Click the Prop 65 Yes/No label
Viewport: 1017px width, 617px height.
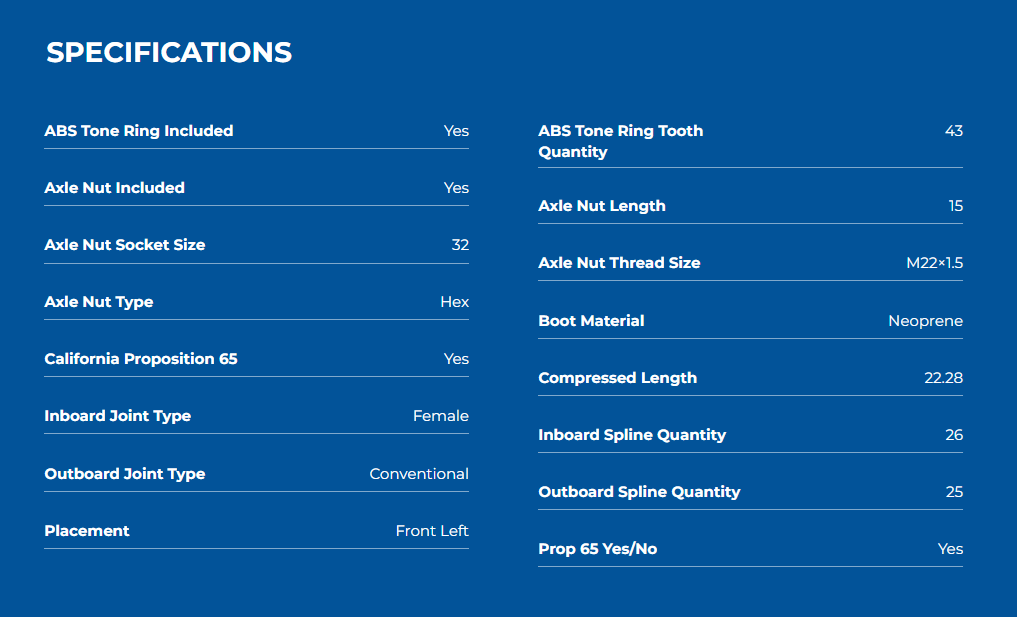(598, 549)
